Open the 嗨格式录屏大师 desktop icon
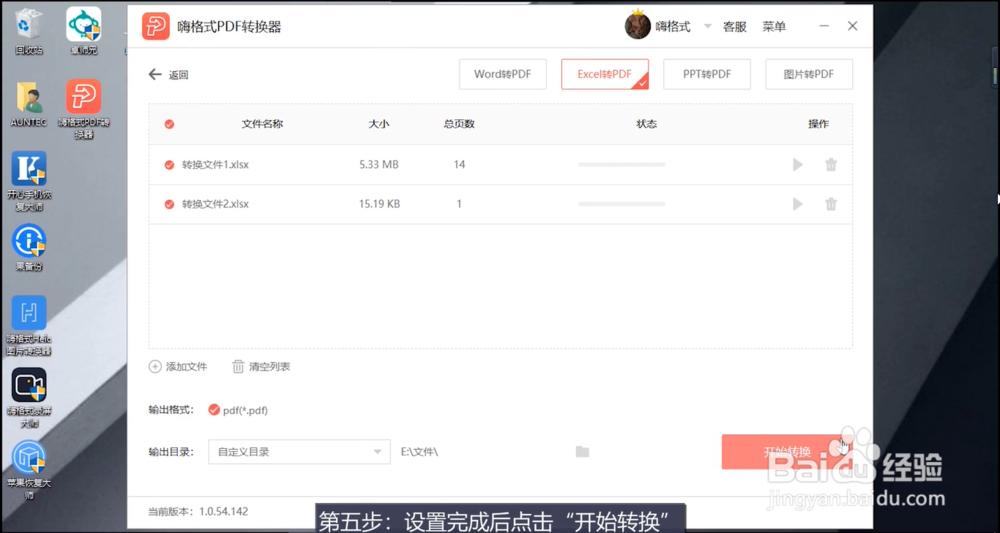The width and height of the screenshot is (1000, 533). pos(29,398)
